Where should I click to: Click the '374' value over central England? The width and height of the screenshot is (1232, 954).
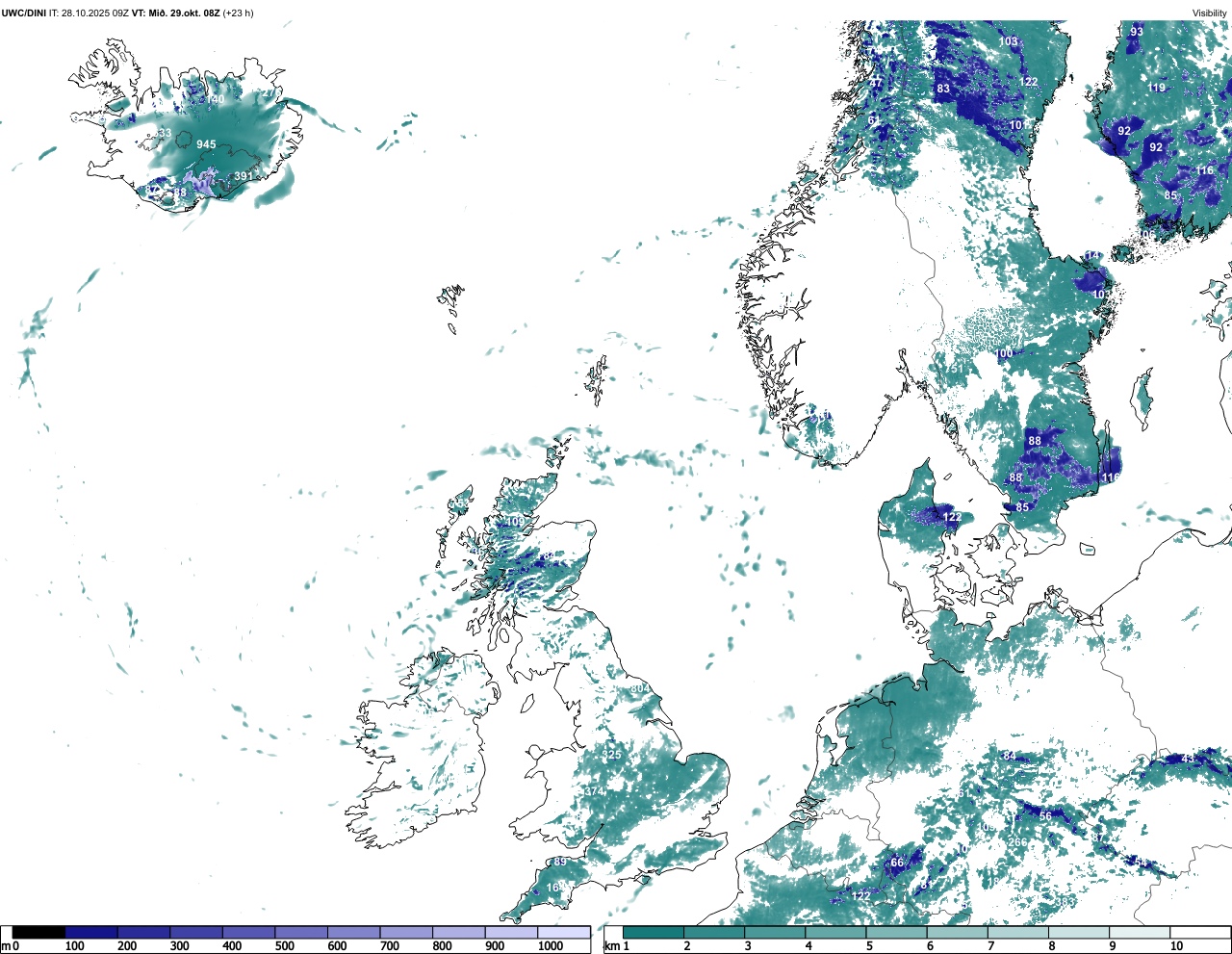click(x=594, y=792)
